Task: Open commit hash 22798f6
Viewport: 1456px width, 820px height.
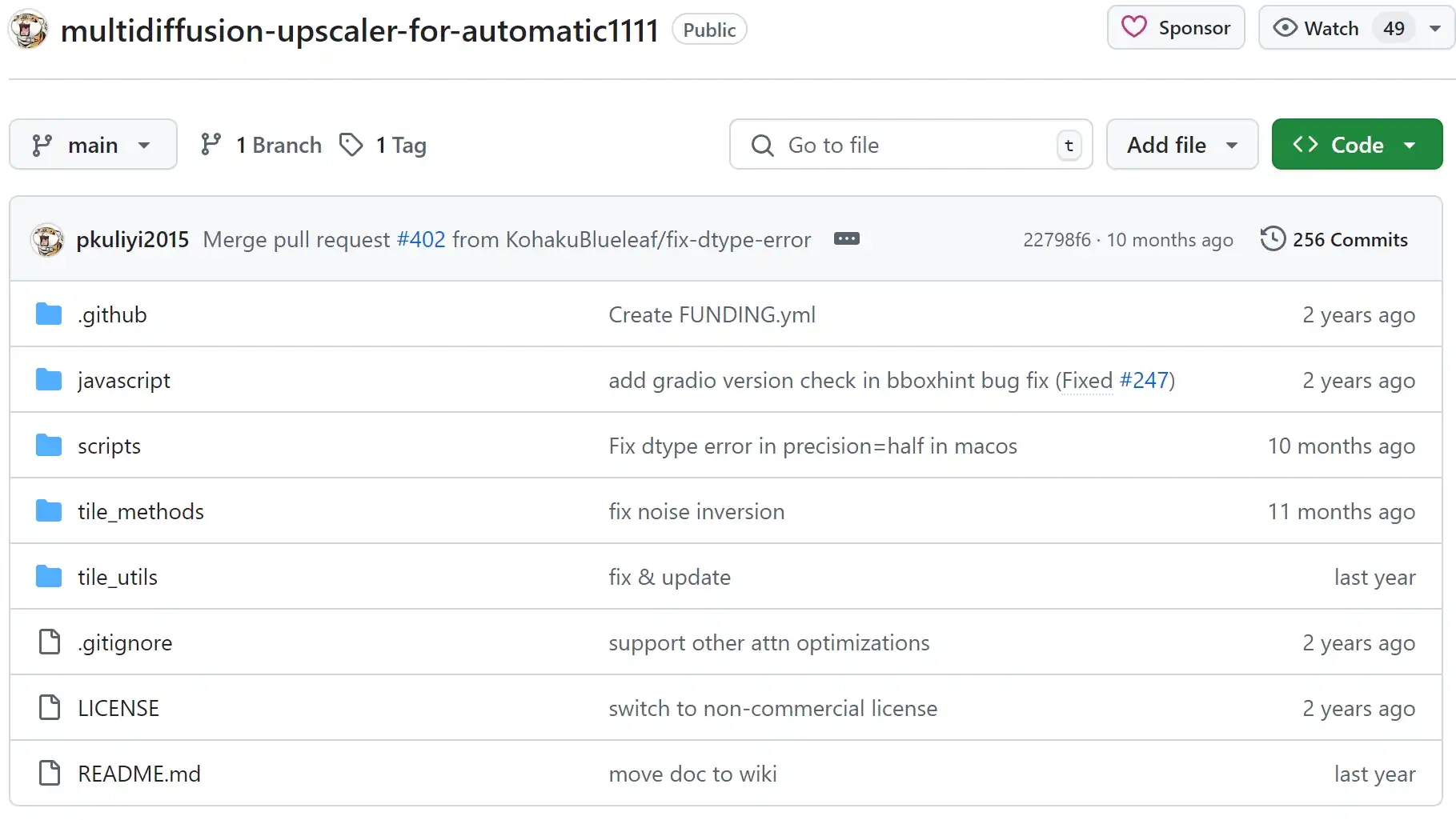Action: pyautogui.click(x=1057, y=240)
